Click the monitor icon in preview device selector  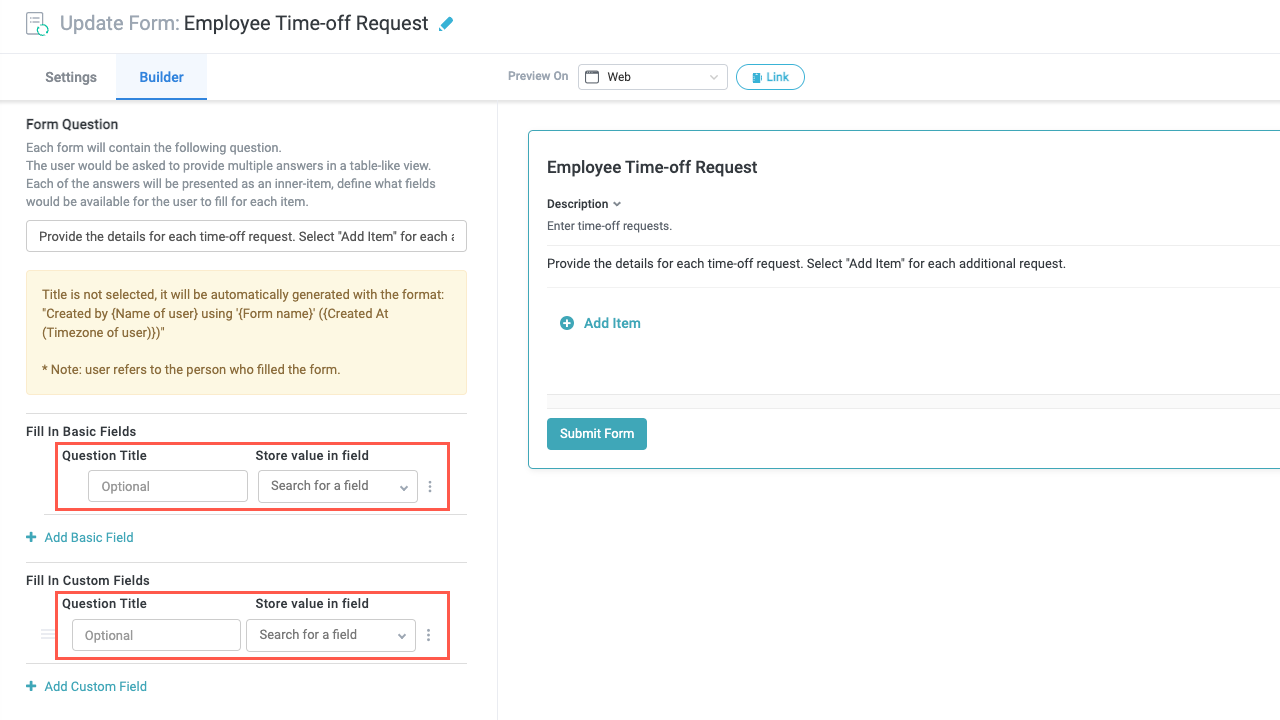[x=592, y=77]
